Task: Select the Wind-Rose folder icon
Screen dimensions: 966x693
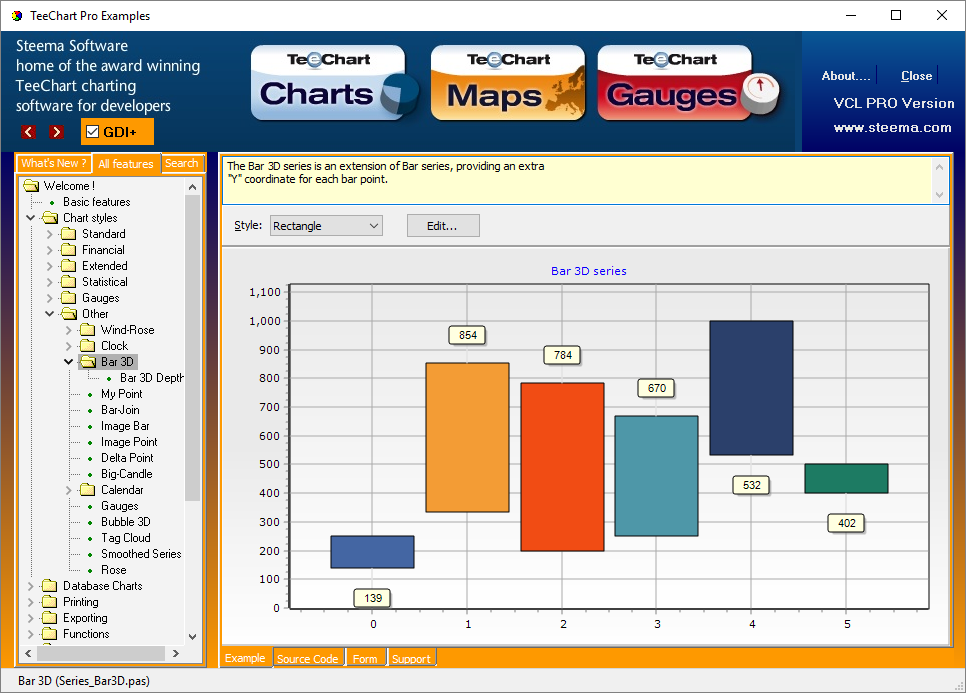Action: coord(87,330)
